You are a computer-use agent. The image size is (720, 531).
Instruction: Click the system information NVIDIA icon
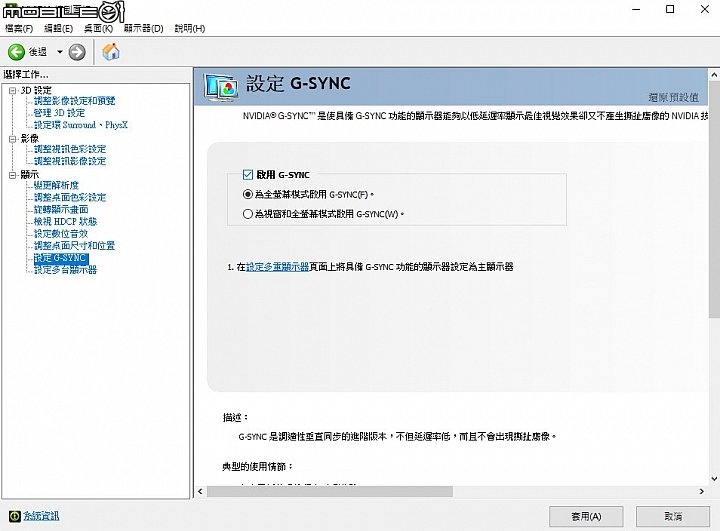15,516
